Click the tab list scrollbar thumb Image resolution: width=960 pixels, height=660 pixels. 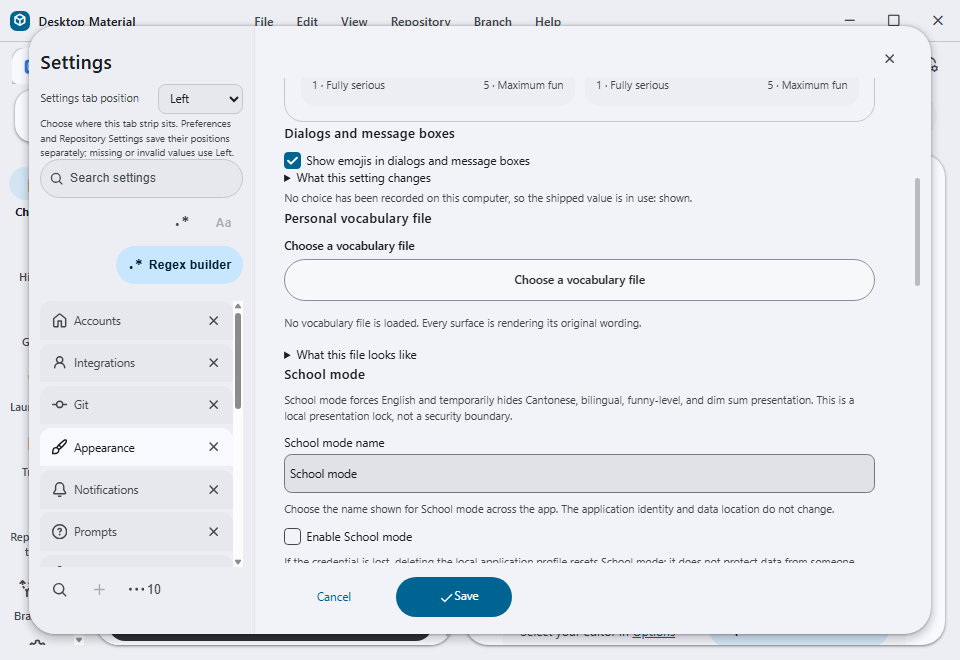point(238,361)
